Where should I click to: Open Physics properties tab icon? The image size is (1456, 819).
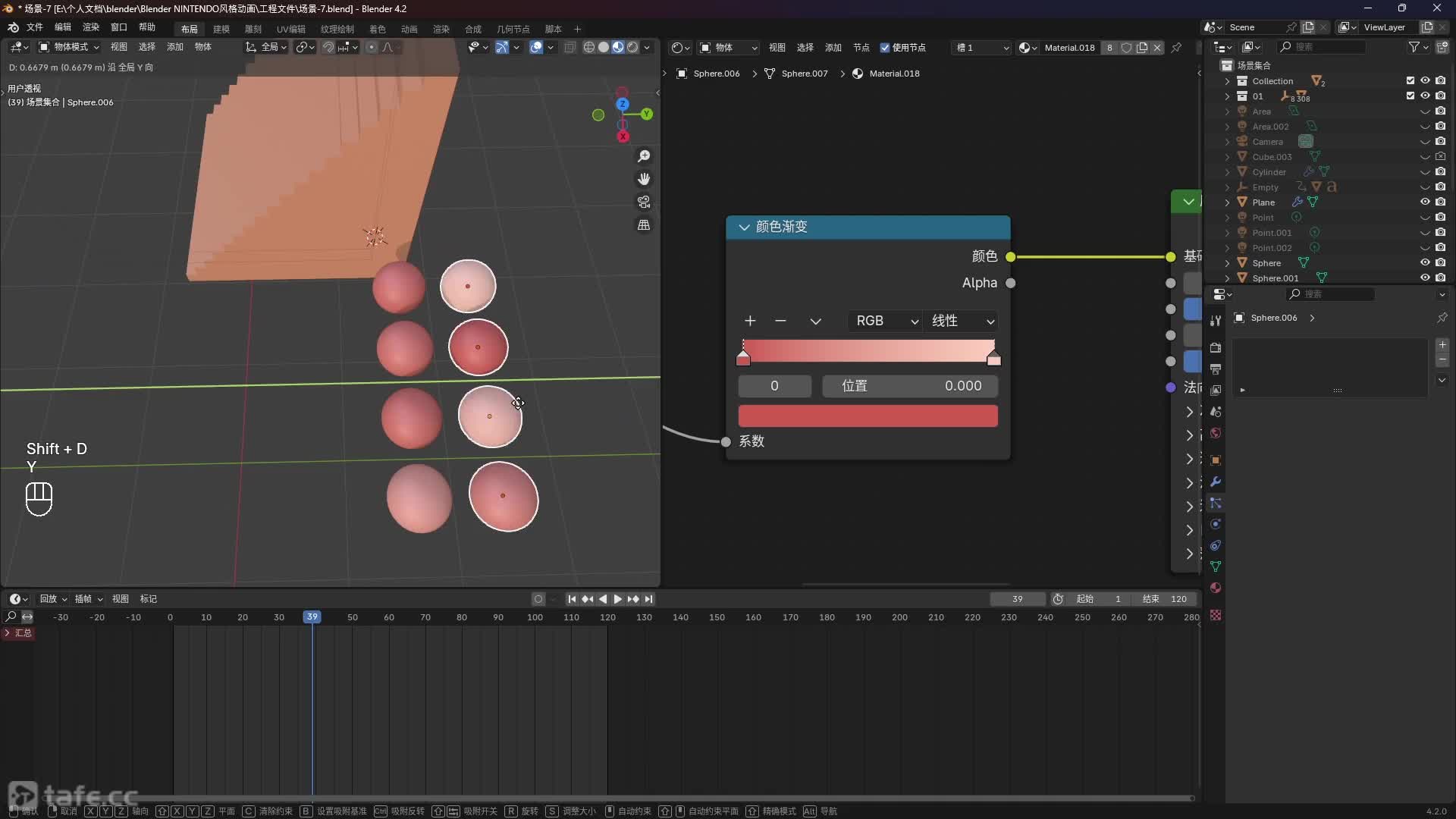[x=1216, y=524]
